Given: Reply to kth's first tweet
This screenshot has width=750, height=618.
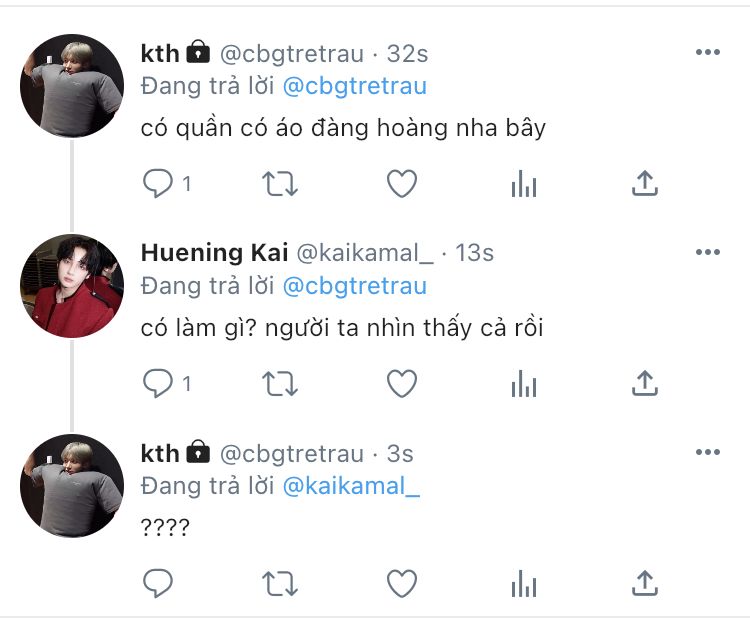Looking at the screenshot, I should click(x=158, y=183).
